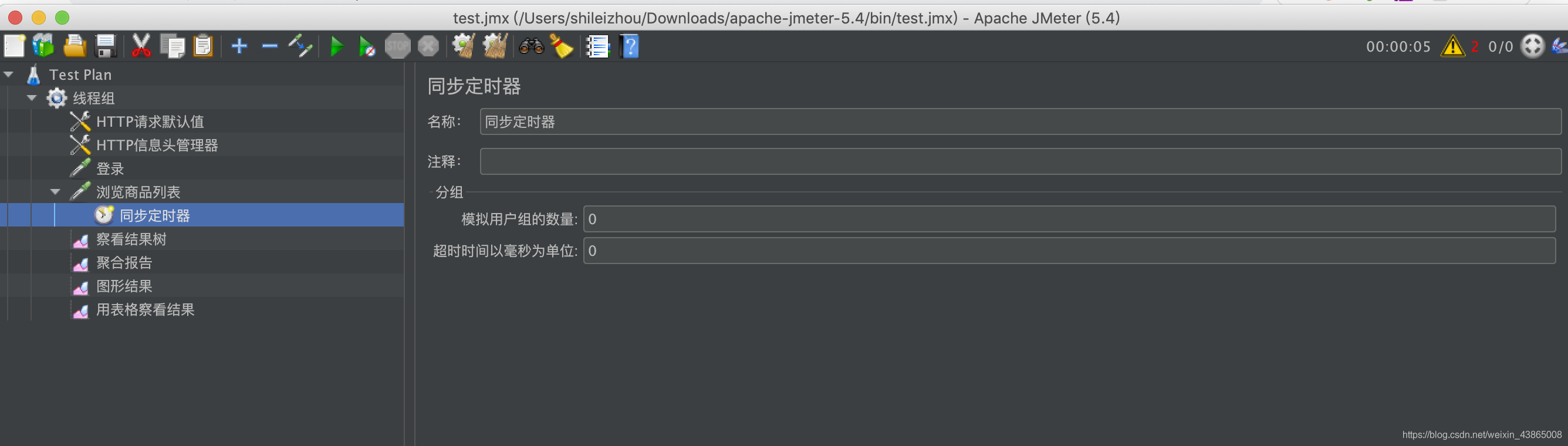Click the red error count 2
Viewport: 1568px width, 446px height.
1475,47
